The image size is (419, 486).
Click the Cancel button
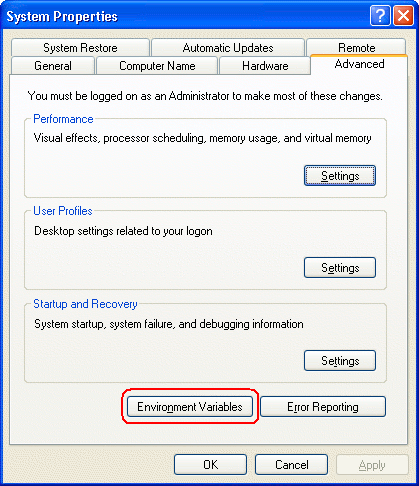coord(291,465)
